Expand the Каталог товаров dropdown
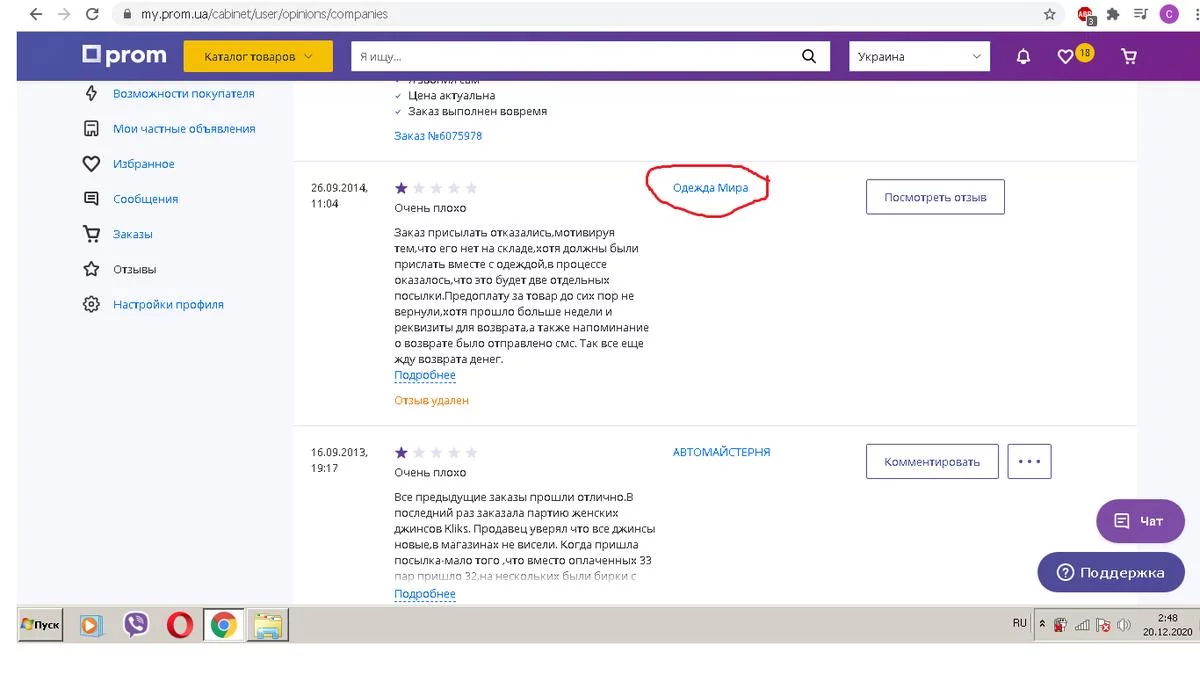This screenshot has width=1200, height=675. click(259, 57)
